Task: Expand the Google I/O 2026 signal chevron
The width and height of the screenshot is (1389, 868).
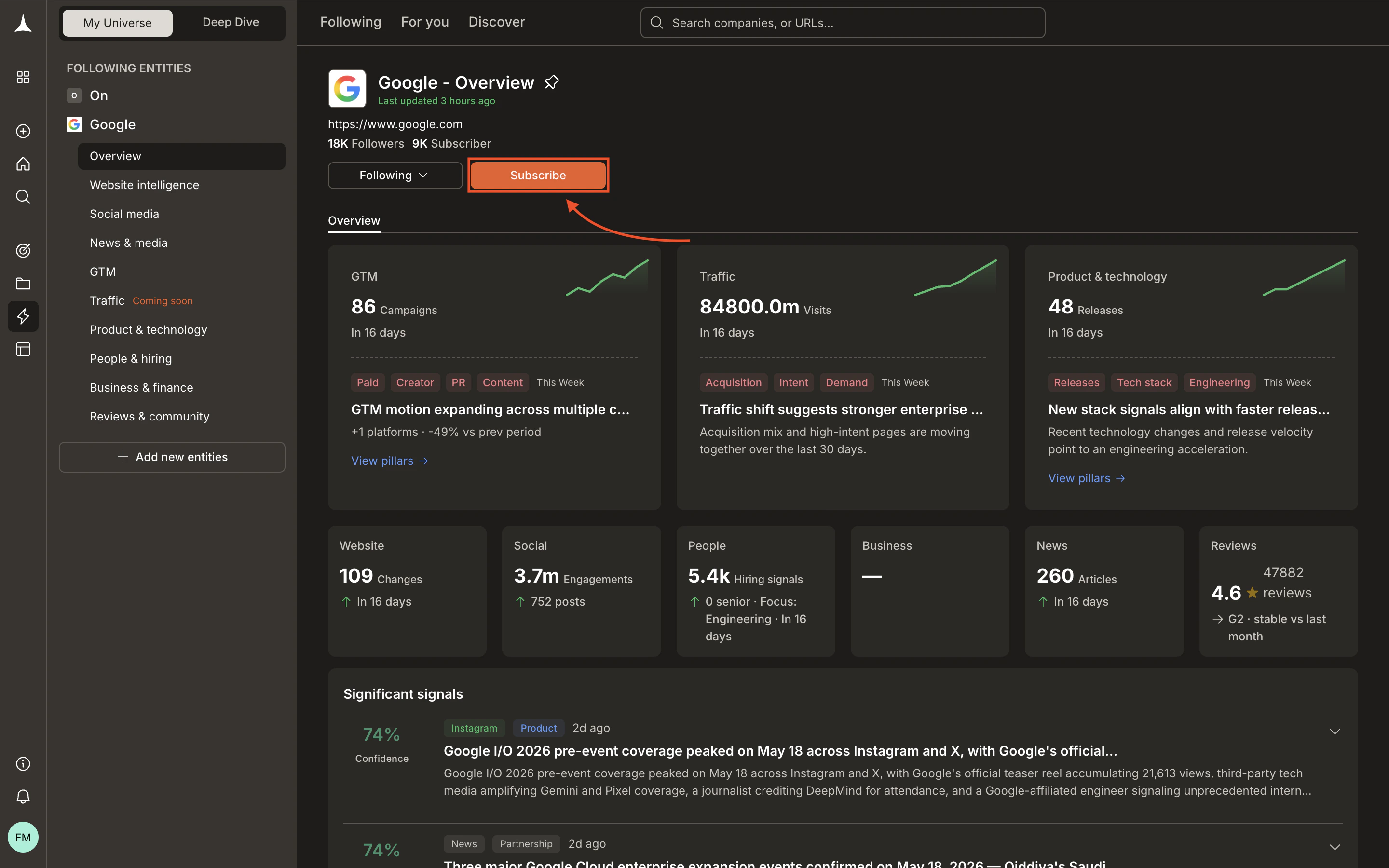Action: pyautogui.click(x=1335, y=732)
